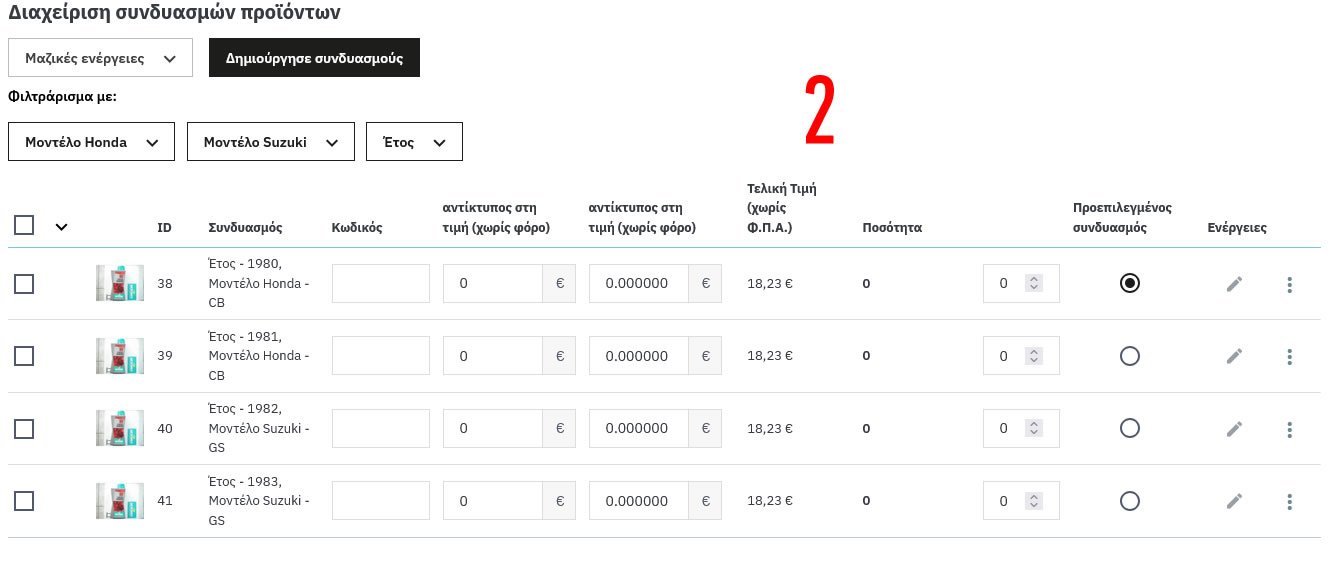
Task: Select the checkbox for row ID 38
Action: pos(24,284)
